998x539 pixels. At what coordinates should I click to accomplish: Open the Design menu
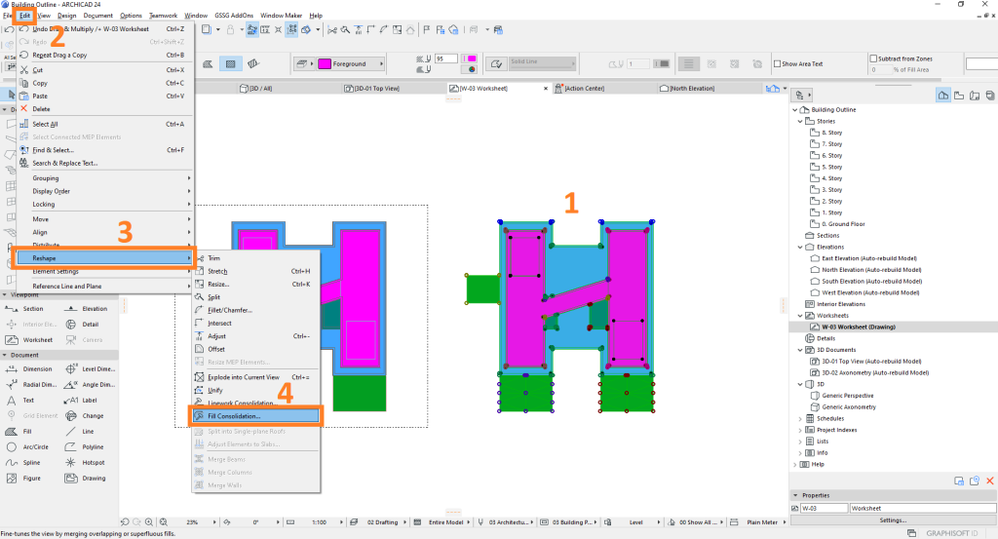pyautogui.click(x=67, y=16)
